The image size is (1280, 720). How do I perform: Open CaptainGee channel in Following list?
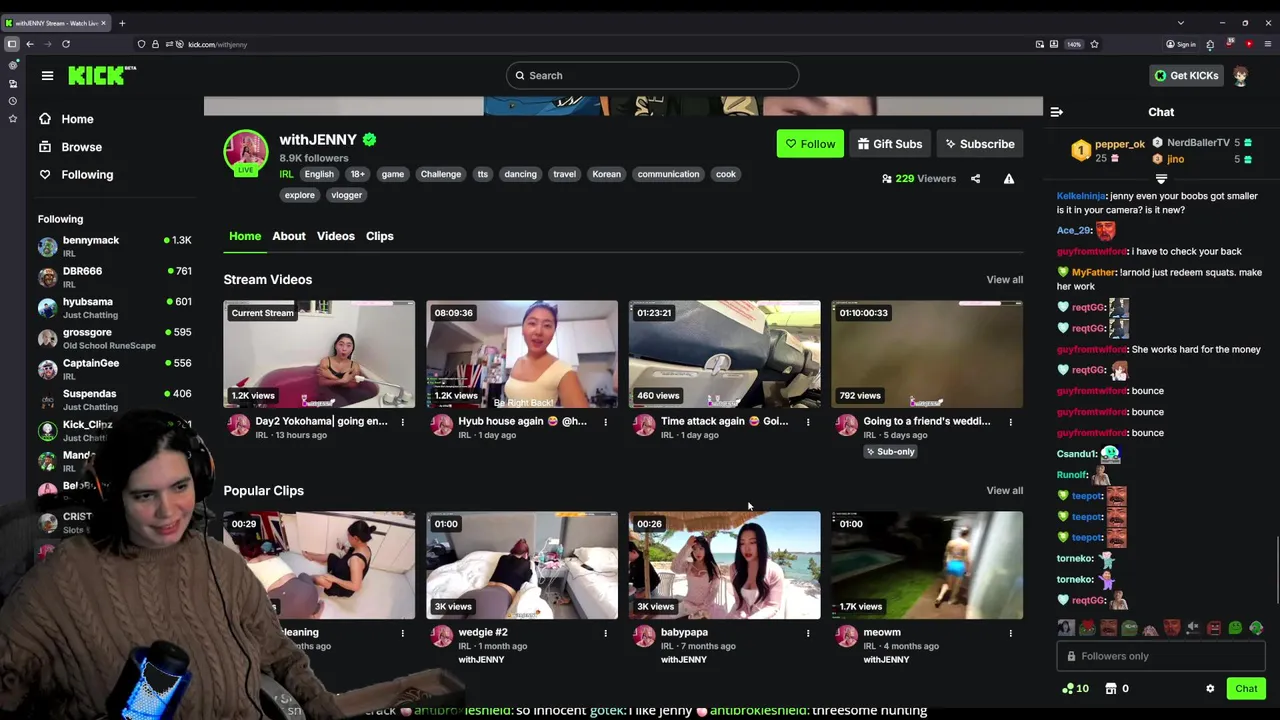114,369
